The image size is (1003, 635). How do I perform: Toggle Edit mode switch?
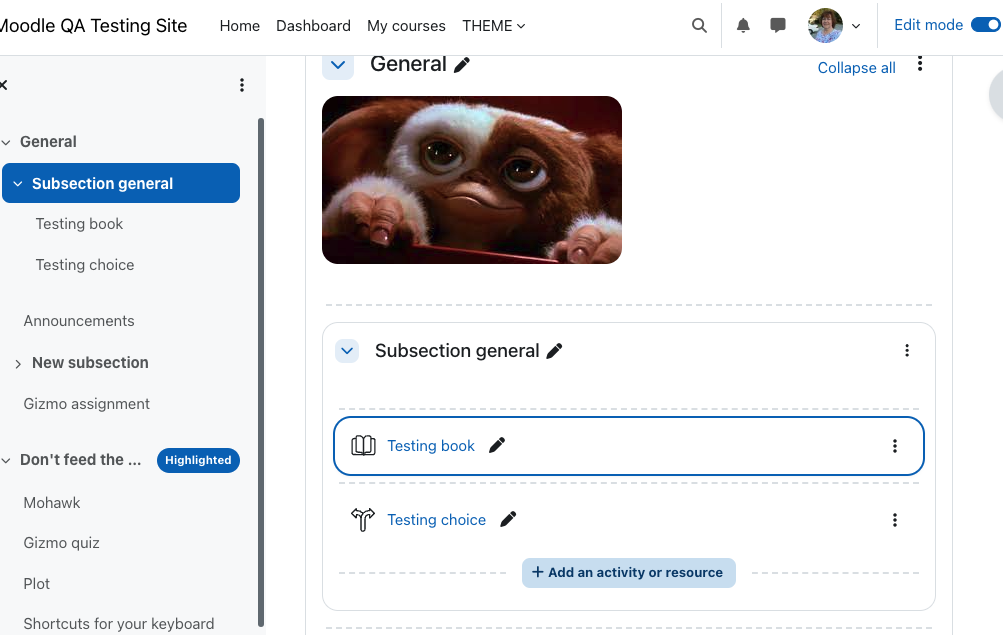click(986, 25)
